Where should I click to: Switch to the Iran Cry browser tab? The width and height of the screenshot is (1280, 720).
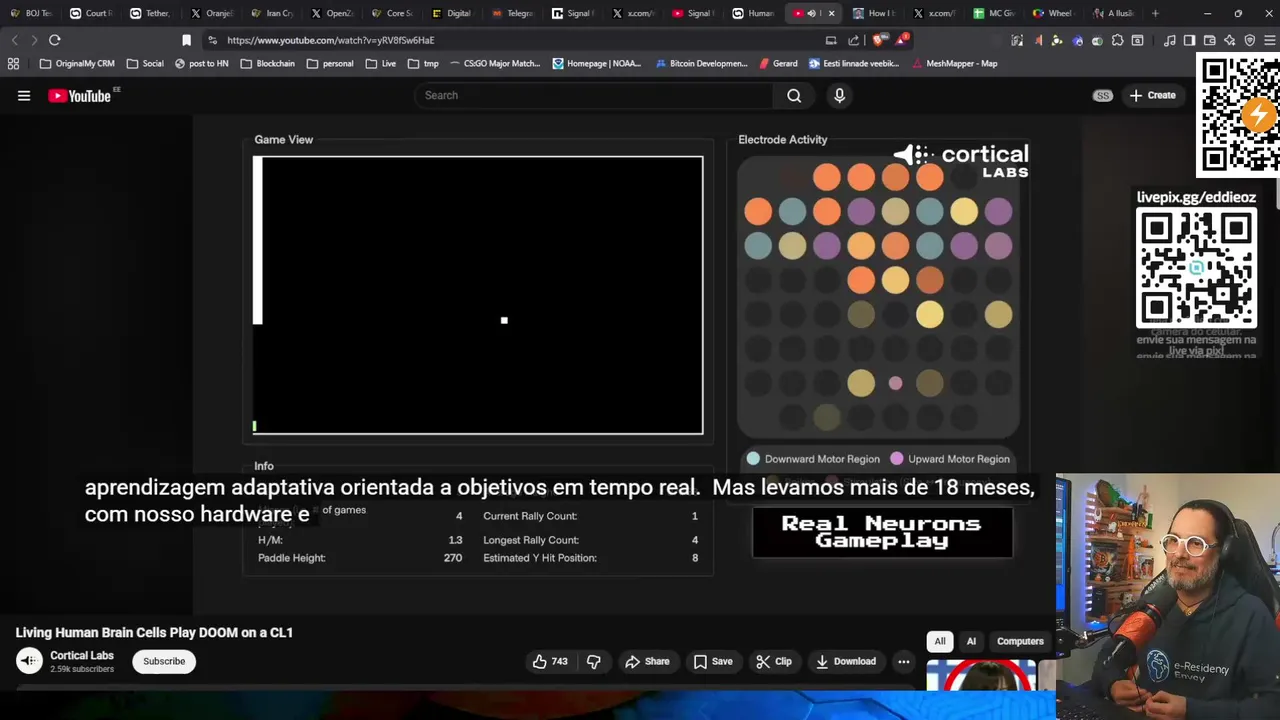pos(271,13)
